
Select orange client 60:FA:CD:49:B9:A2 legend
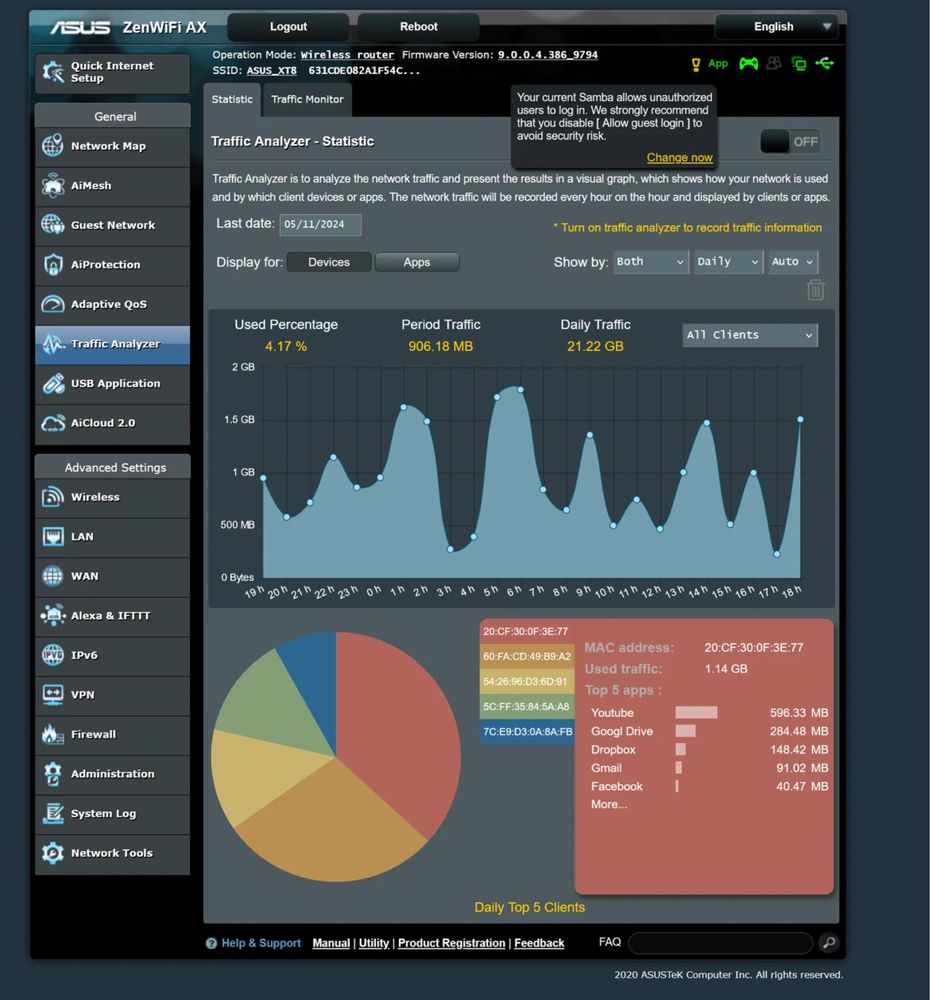coord(527,656)
